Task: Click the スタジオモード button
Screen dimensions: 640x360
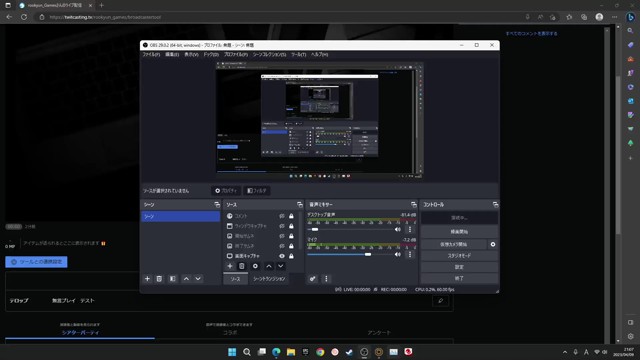Action: click(x=459, y=256)
